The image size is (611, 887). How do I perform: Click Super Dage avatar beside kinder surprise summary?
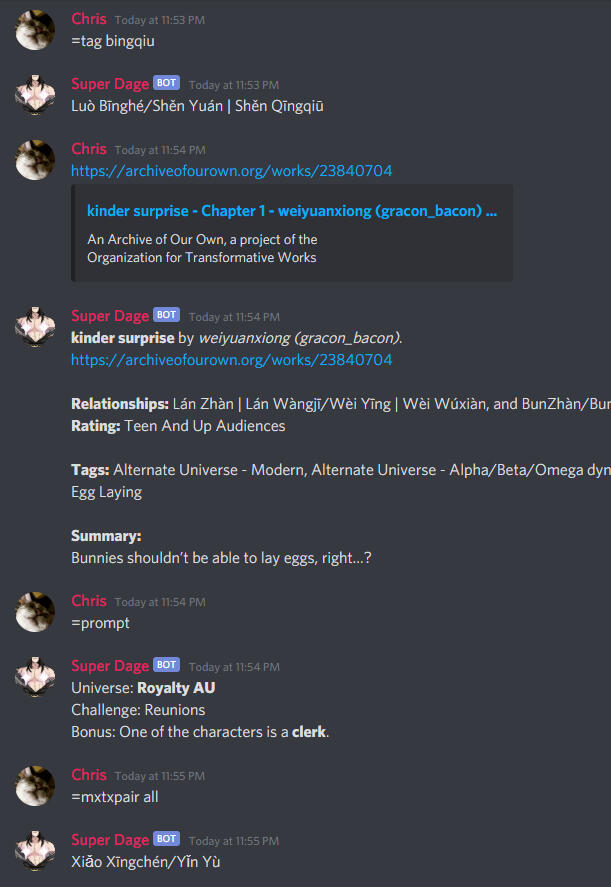(x=35, y=327)
